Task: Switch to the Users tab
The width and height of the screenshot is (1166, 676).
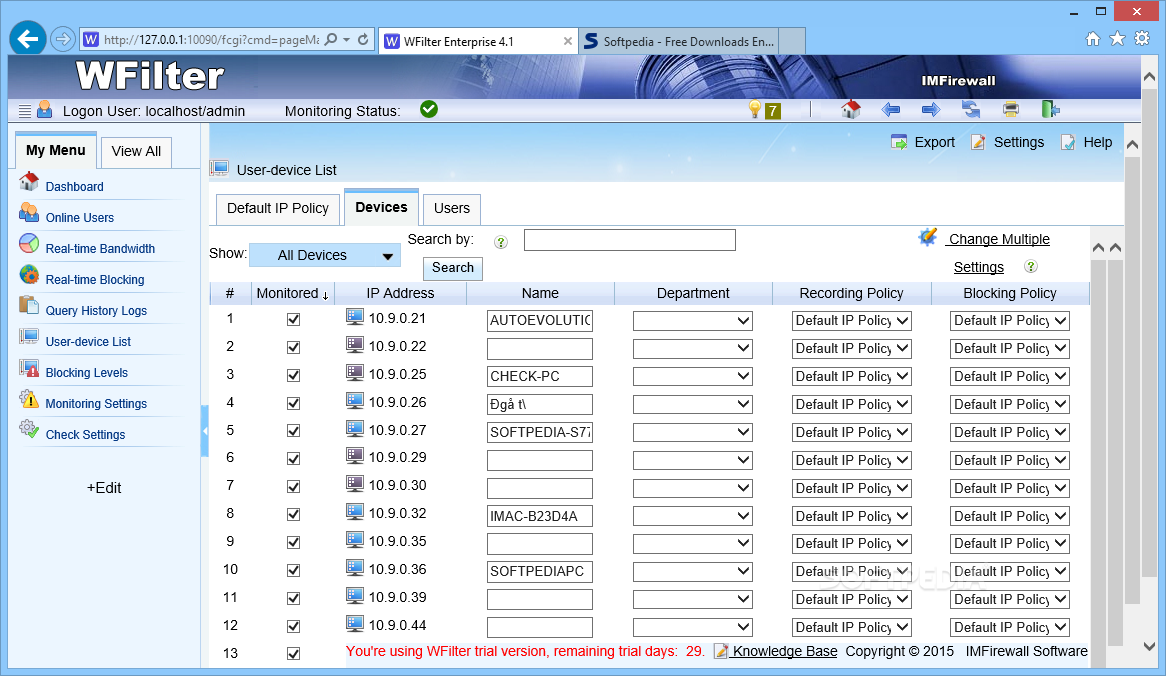Action: point(451,209)
